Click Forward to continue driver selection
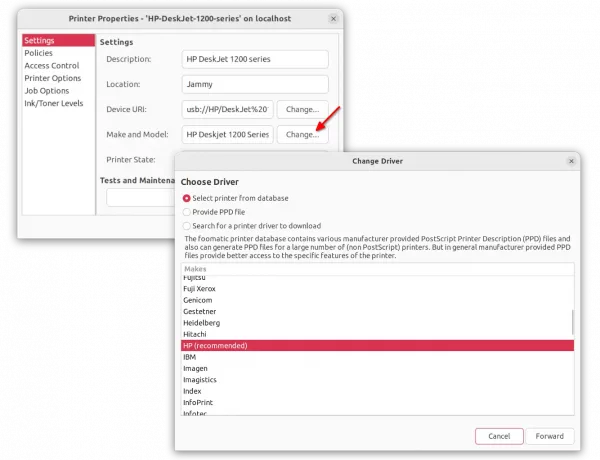This screenshot has width=600, height=460. click(x=549, y=436)
